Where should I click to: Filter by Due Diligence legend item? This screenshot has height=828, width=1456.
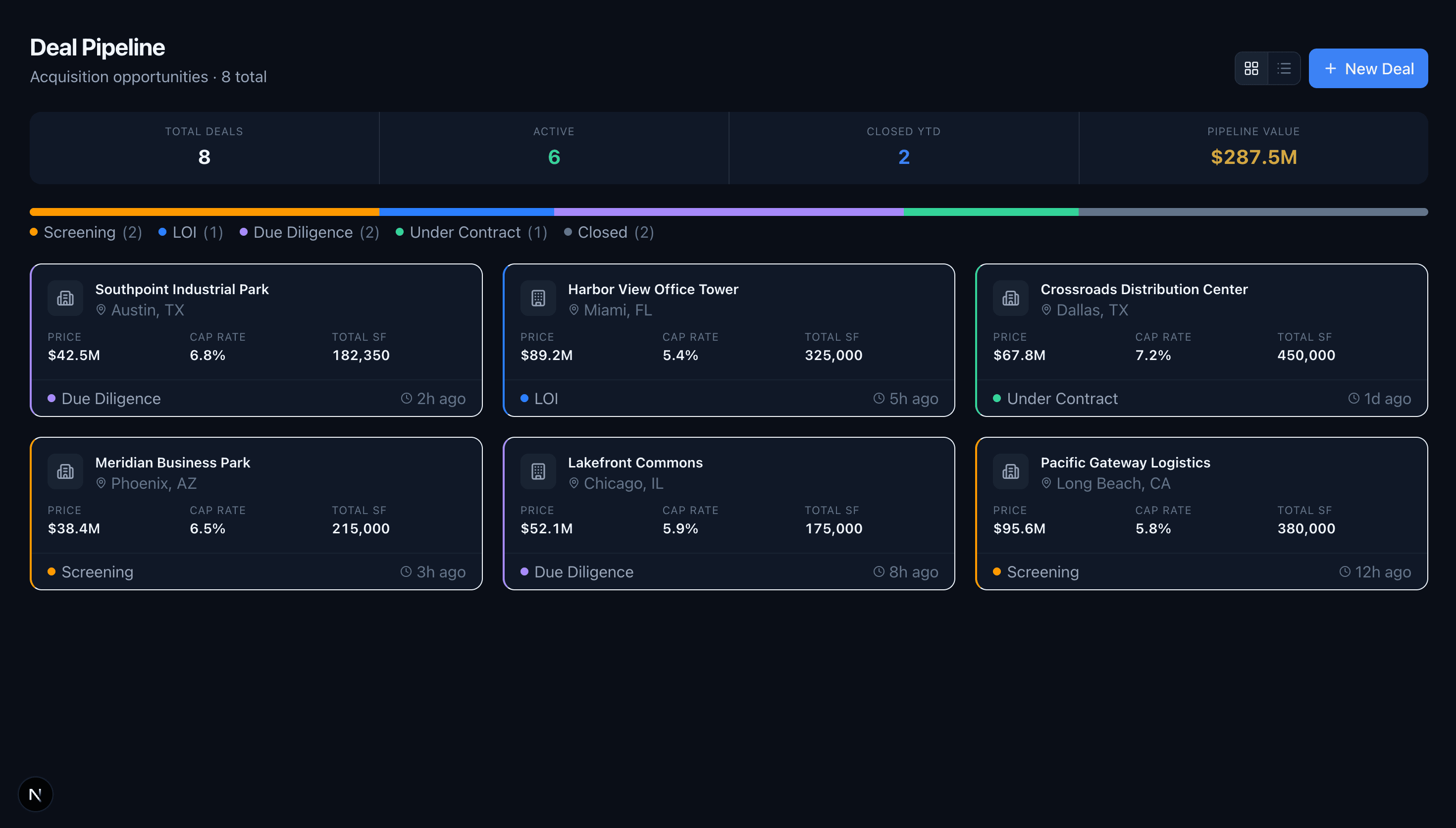click(310, 232)
